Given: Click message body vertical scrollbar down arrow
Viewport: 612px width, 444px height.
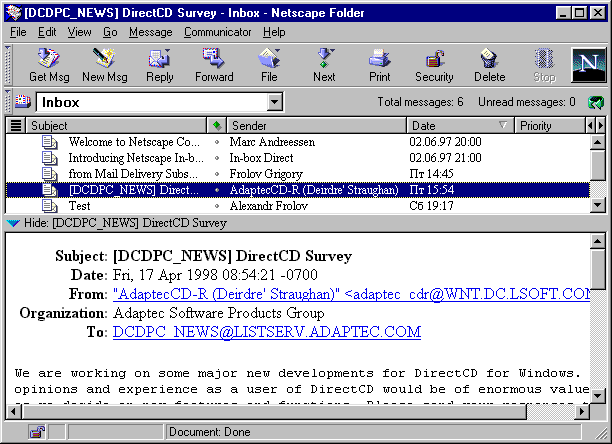Looking at the screenshot, I should [x=598, y=396].
